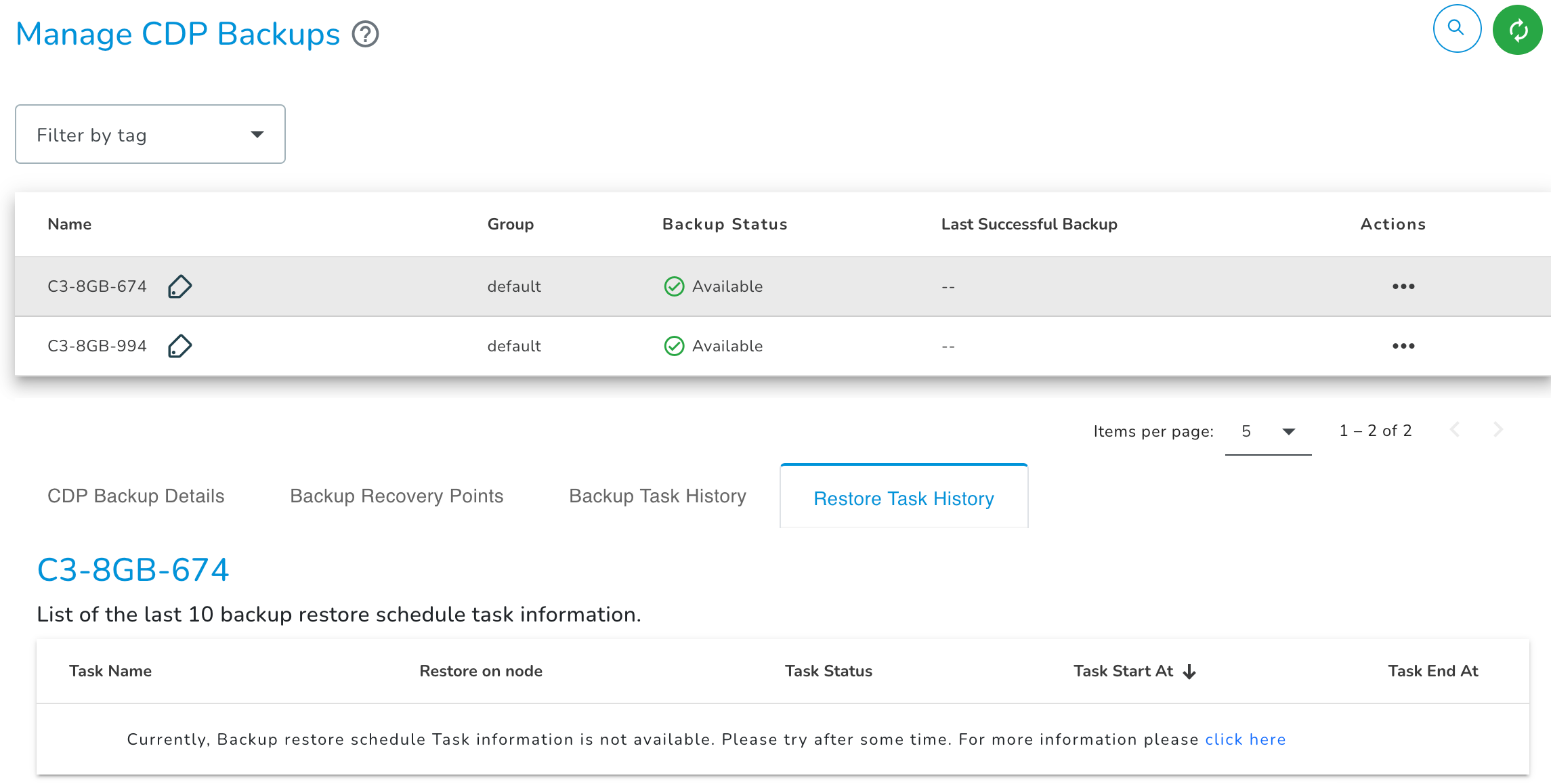Screen dimensions: 1551x784
Task: Select Restore Task History tab
Action: [904, 498]
